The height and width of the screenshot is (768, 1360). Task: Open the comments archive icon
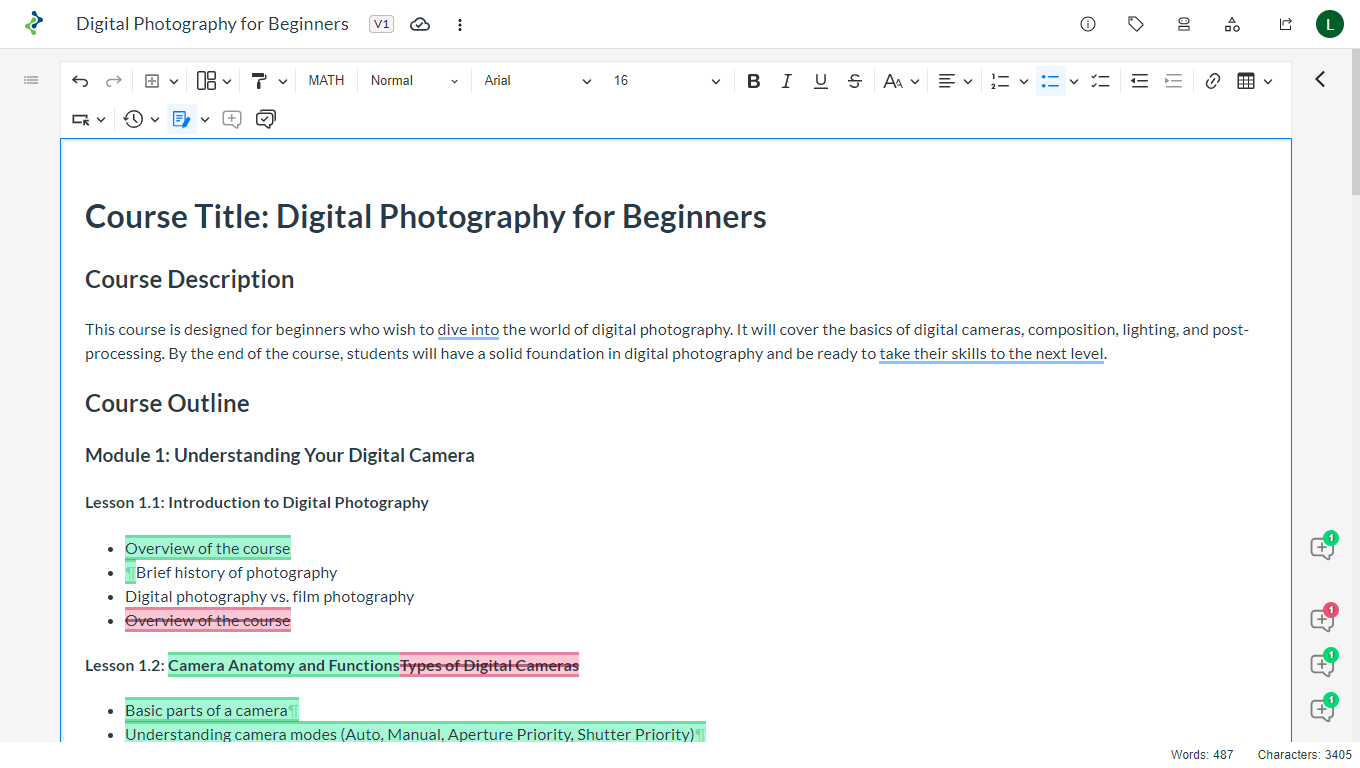coord(265,119)
